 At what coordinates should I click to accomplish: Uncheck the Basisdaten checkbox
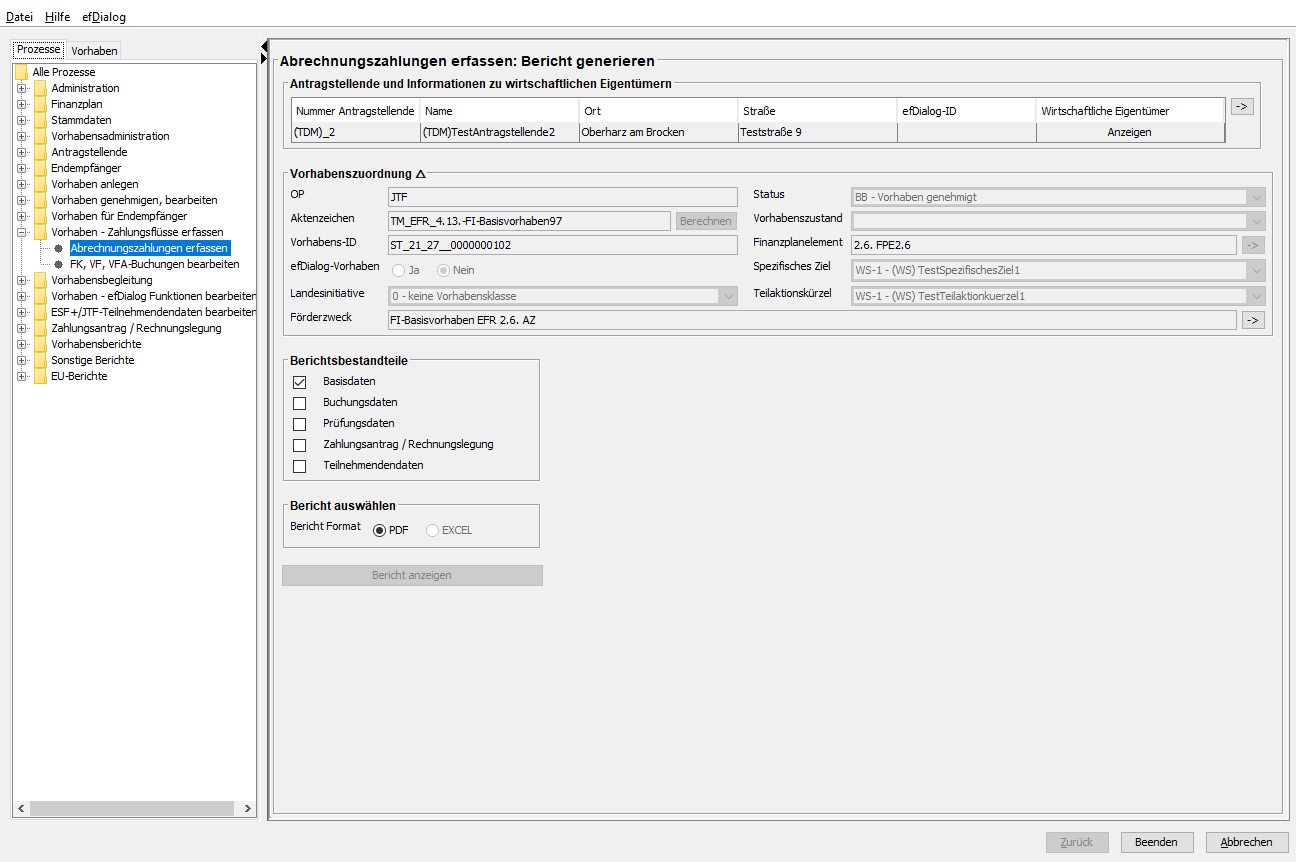pos(299,382)
